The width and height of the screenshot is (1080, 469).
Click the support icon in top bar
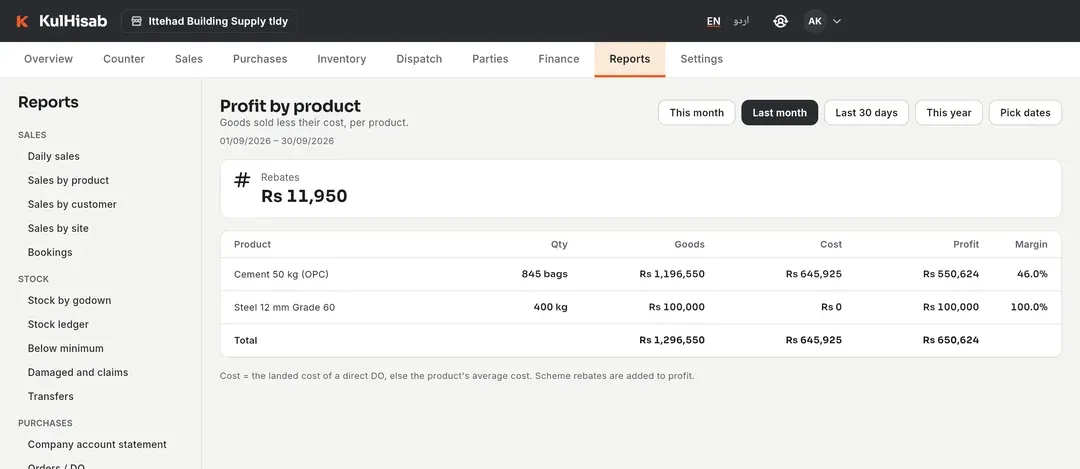[x=780, y=21]
